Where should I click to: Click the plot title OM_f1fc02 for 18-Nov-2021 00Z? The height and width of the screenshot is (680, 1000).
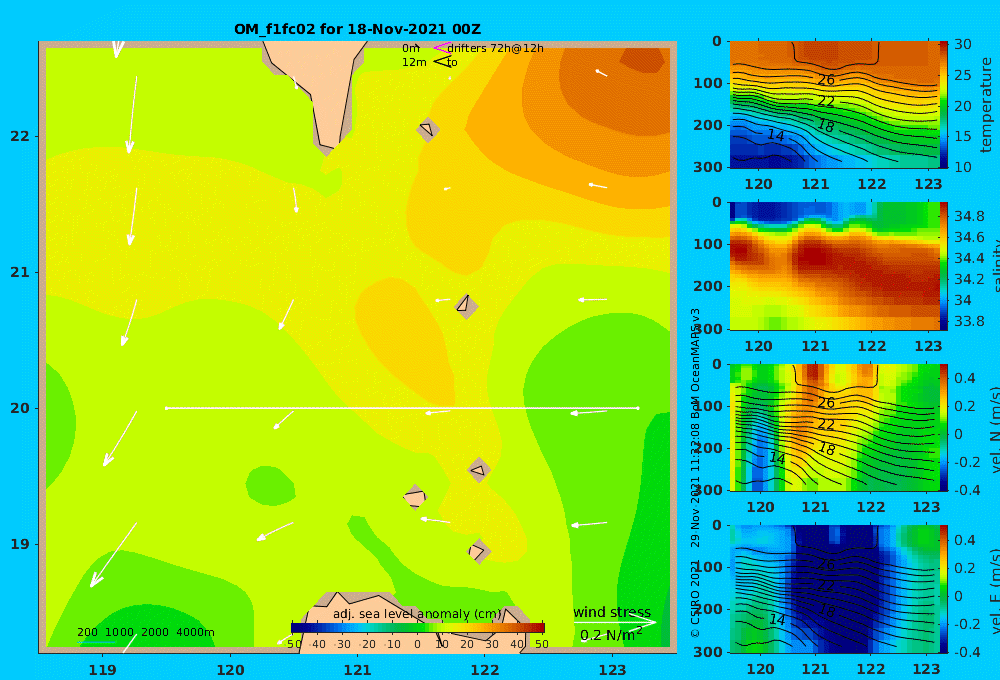357,29
